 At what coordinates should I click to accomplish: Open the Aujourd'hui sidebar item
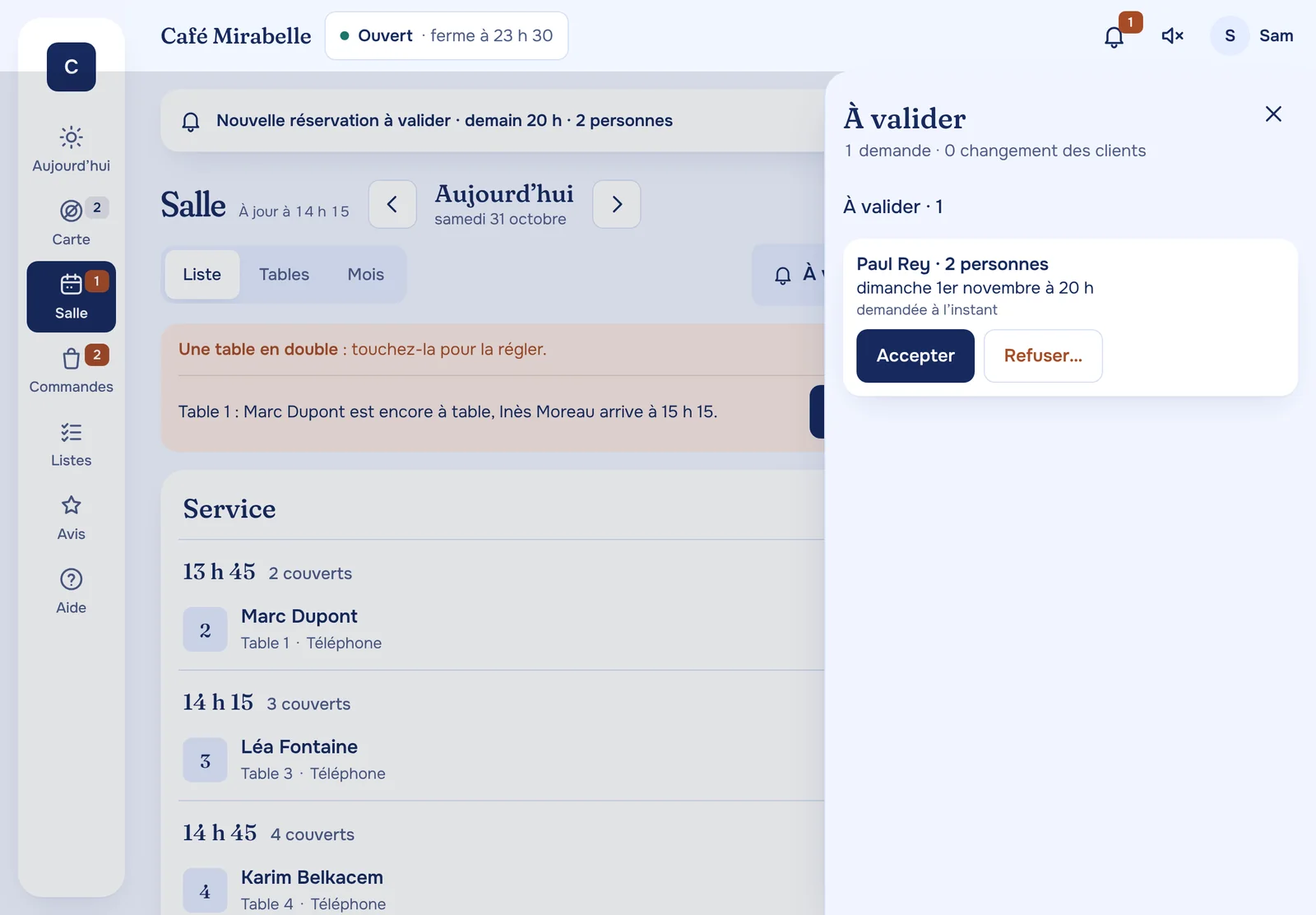[71, 150]
